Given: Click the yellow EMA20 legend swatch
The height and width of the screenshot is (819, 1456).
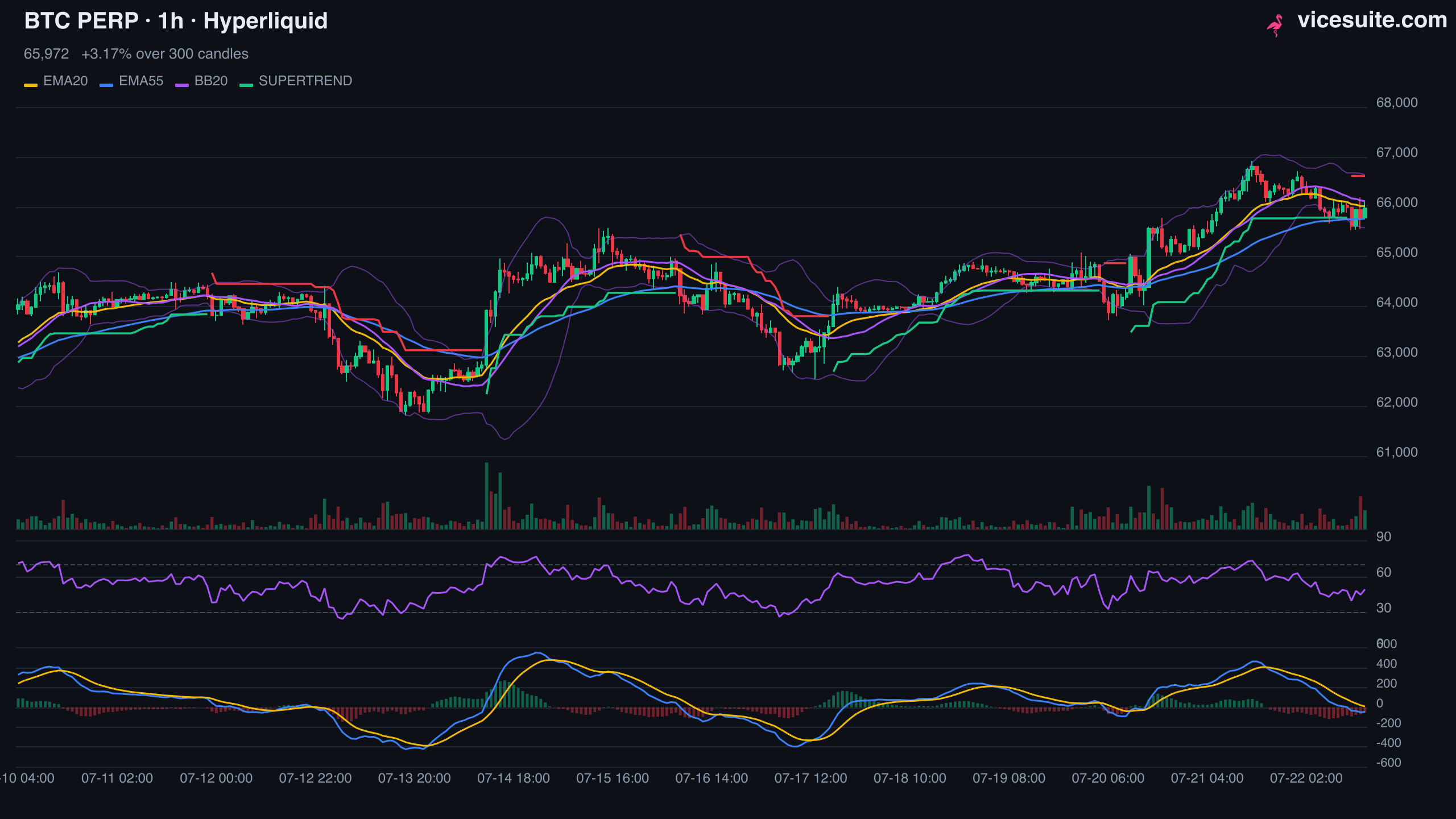Looking at the screenshot, I should (31, 85).
